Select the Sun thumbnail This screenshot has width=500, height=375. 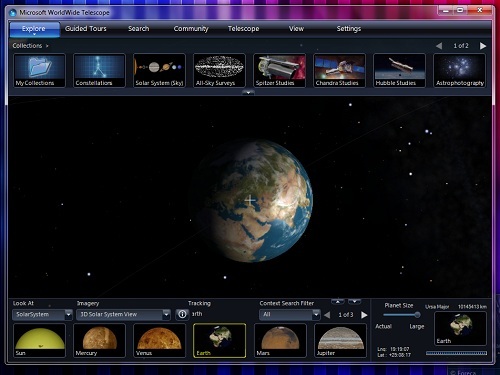pyautogui.click(x=39, y=341)
